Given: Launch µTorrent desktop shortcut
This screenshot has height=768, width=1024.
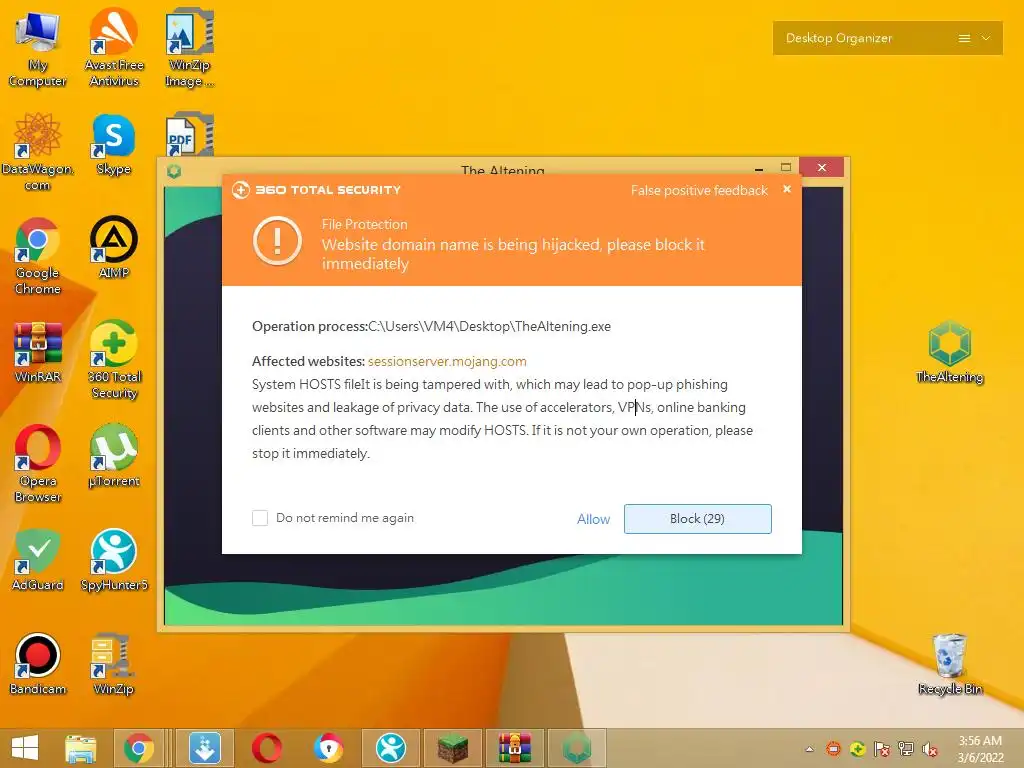Looking at the screenshot, I should point(114,456).
